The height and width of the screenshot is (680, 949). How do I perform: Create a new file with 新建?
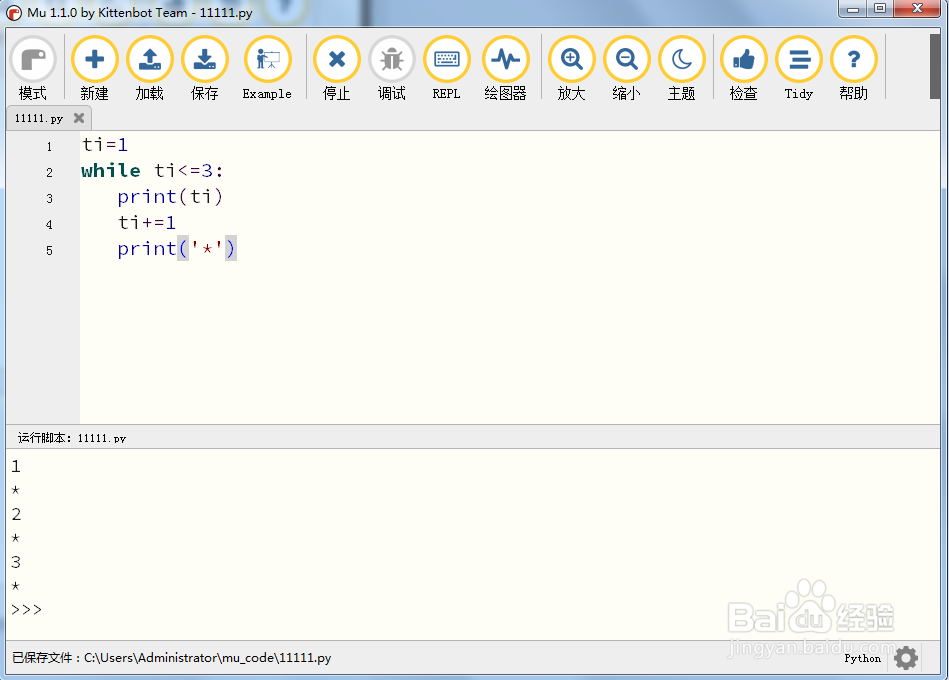[x=94, y=60]
